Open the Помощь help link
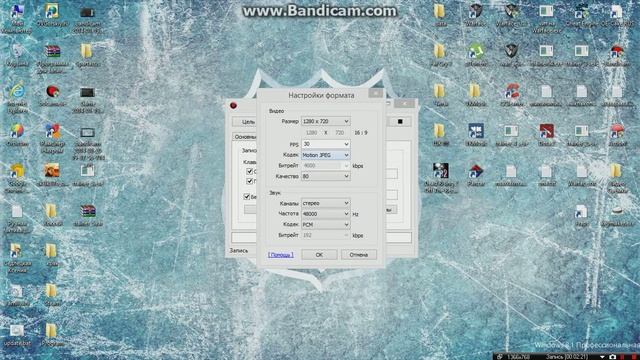This screenshot has width=640, height=360. coord(281,255)
